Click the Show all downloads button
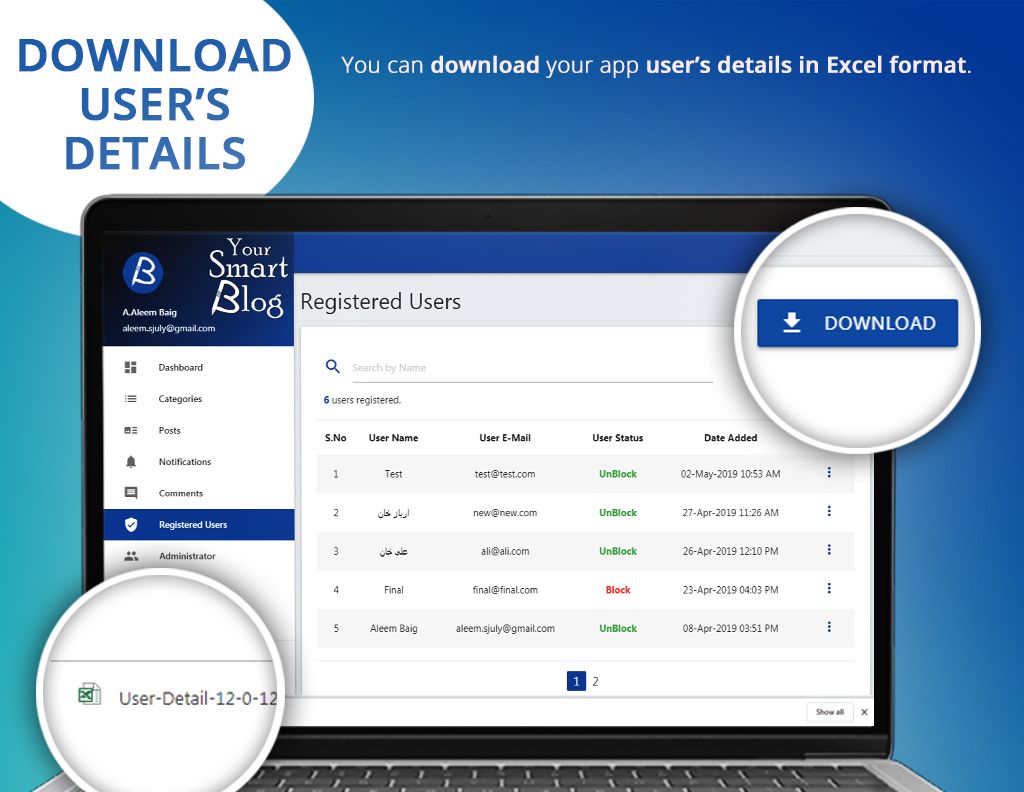The height and width of the screenshot is (792, 1024). tap(829, 712)
